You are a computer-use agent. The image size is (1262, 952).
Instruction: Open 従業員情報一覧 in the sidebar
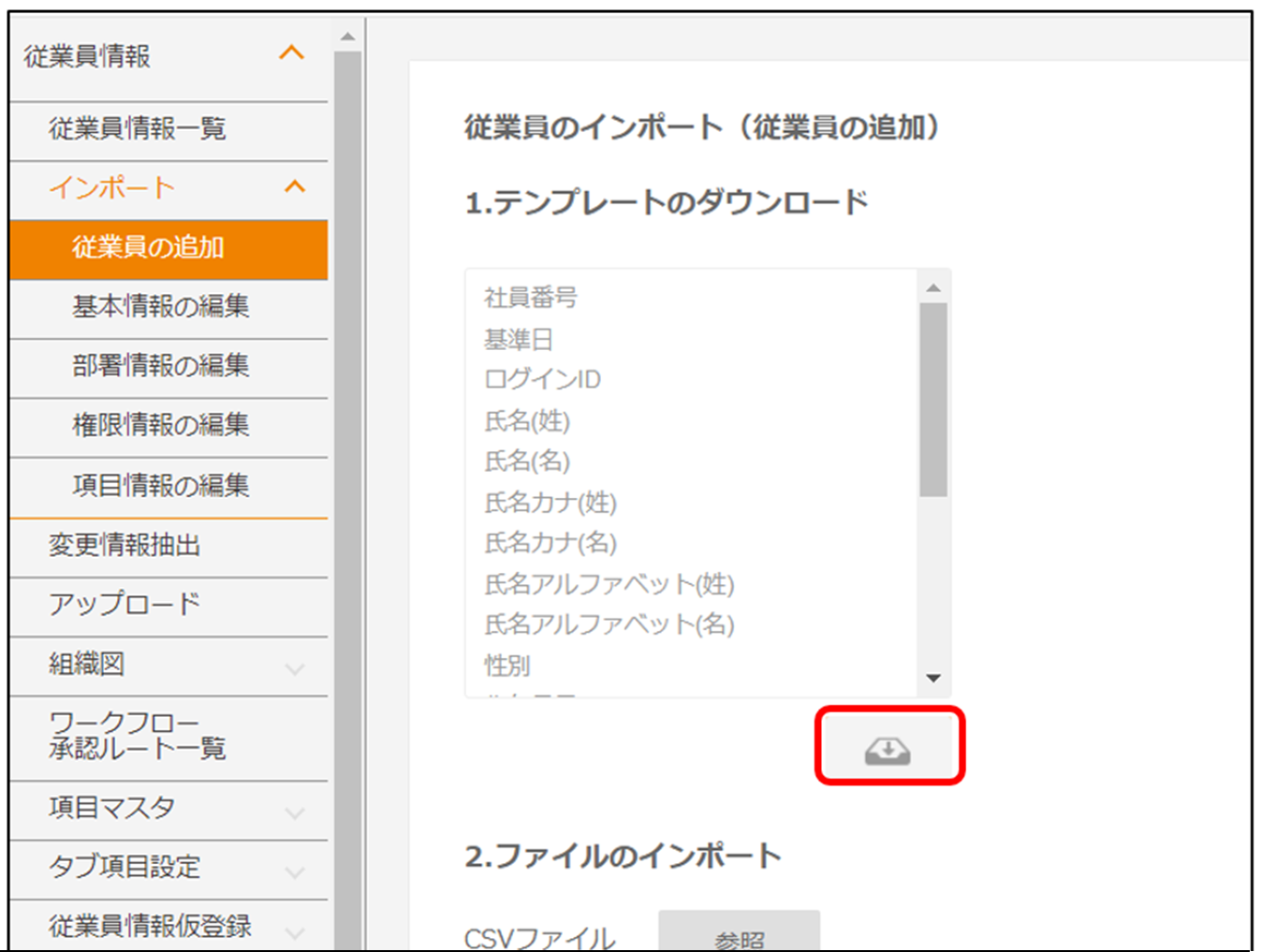pos(138,128)
